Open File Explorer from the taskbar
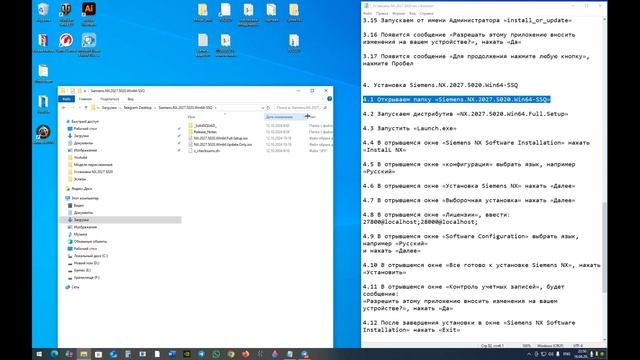 click(x=84, y=354)
